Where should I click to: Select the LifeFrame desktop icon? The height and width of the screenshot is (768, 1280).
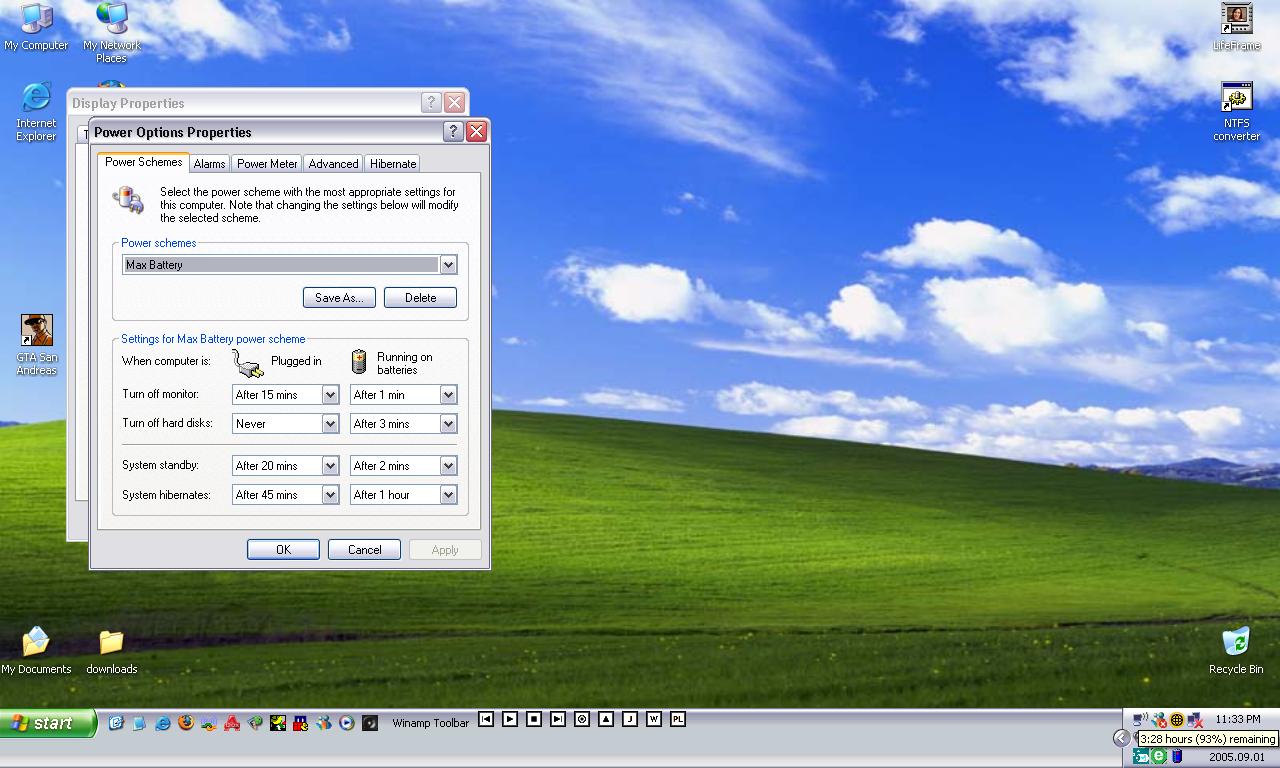click(1236, 27)
